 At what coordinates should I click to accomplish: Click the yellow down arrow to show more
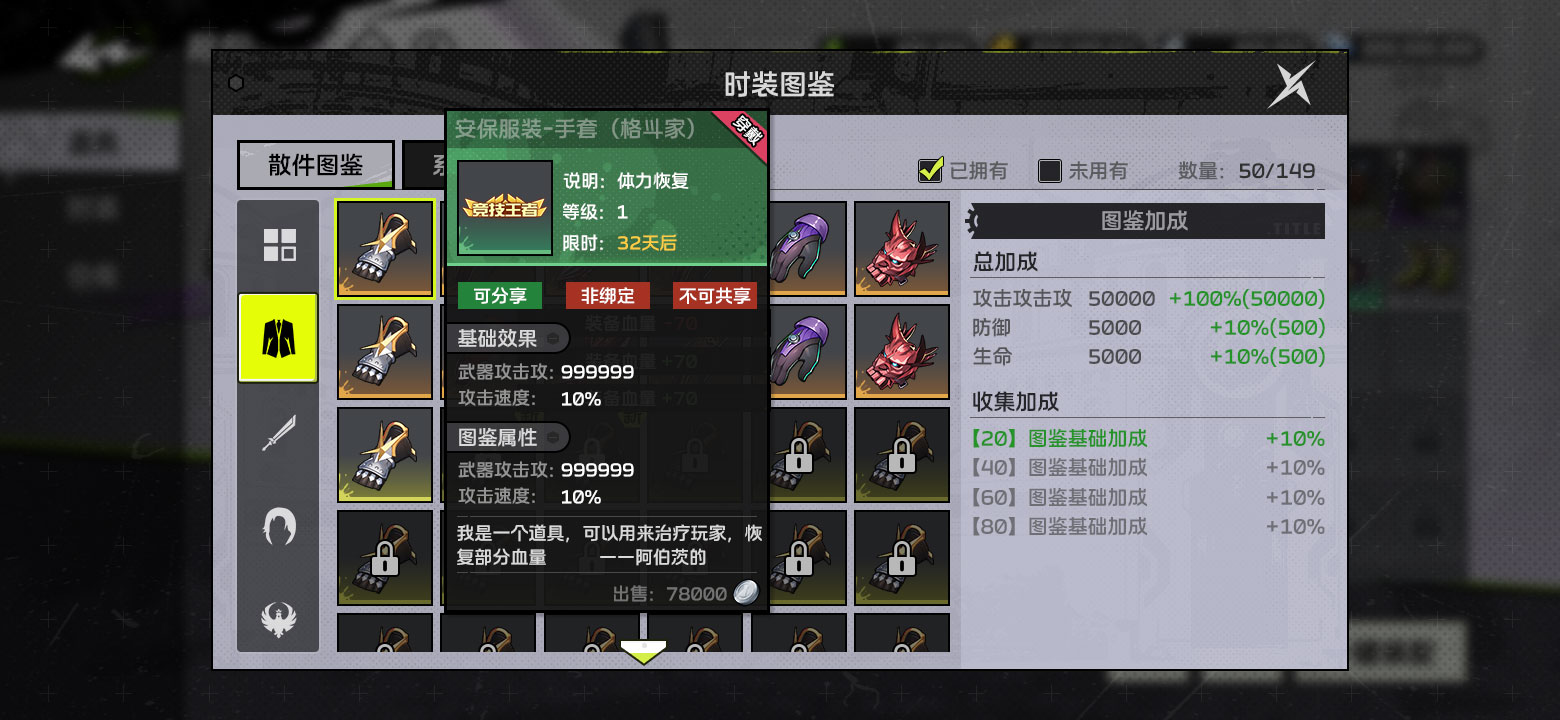point(643,653)
